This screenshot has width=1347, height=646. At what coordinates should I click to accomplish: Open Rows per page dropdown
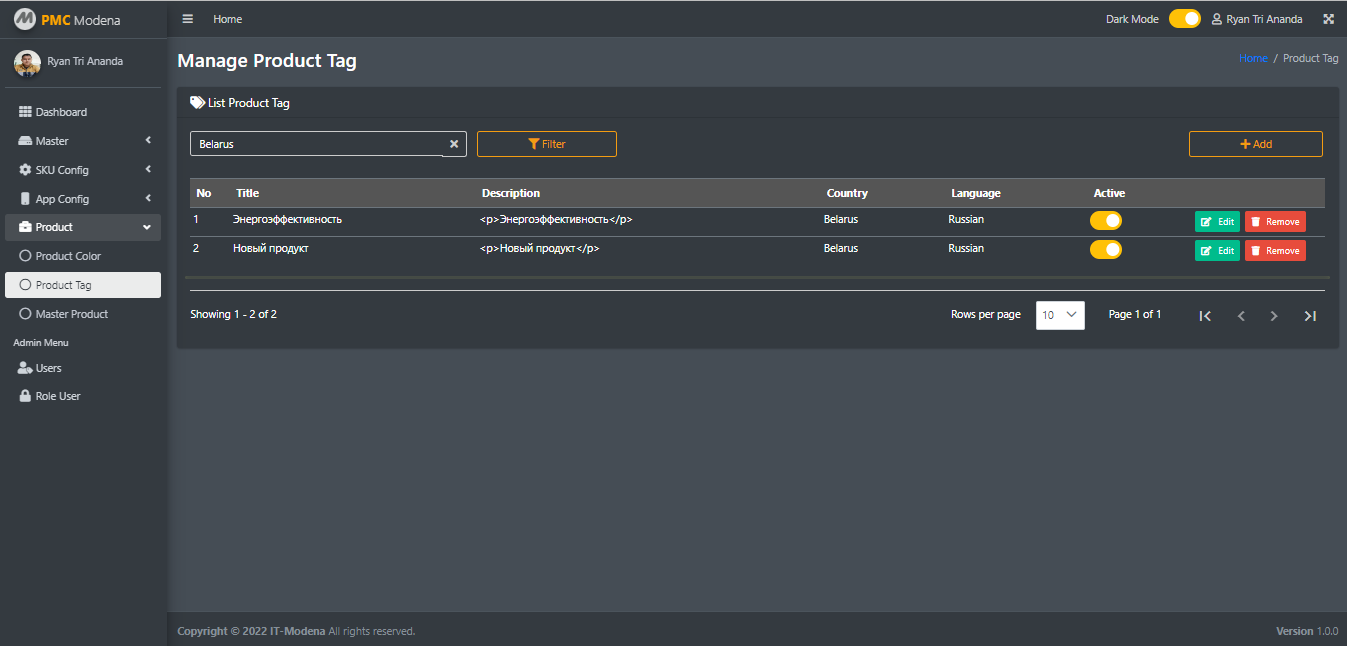(1060, 315)
